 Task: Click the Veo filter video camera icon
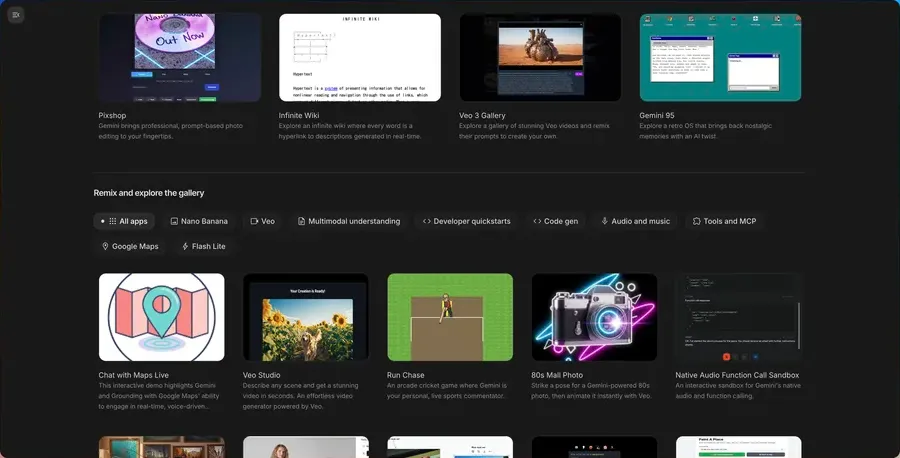point(254,221)
